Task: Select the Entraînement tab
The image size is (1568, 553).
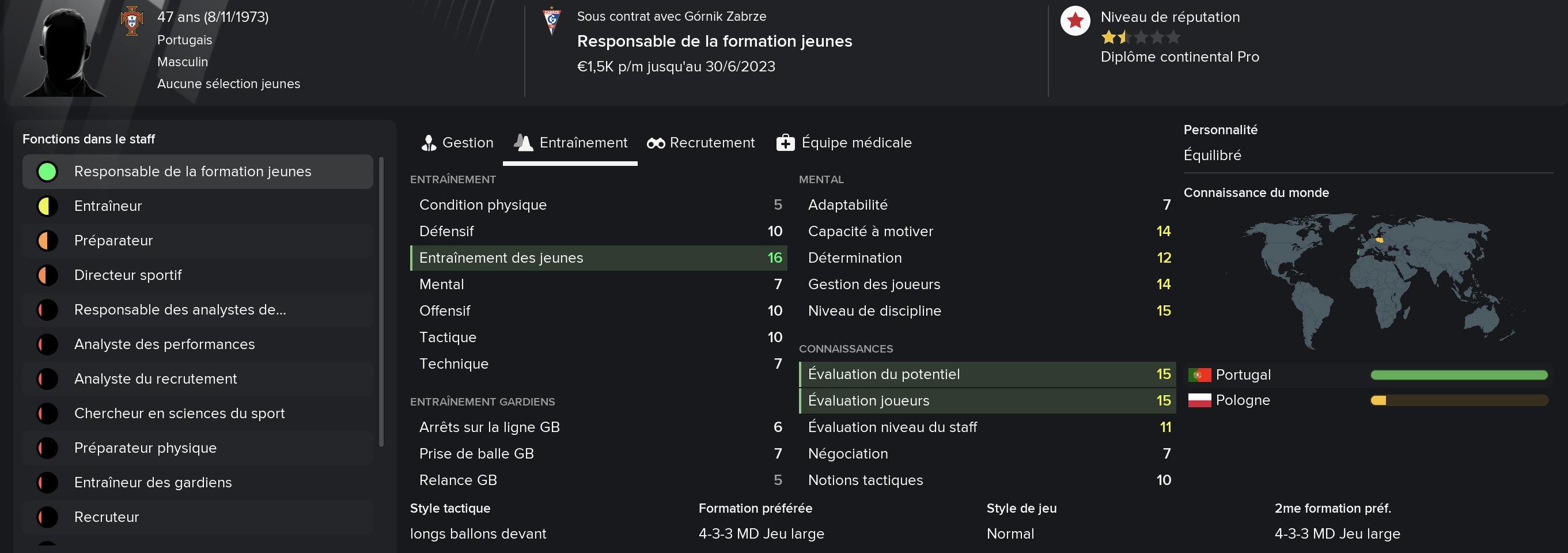Action: (570, 143)
